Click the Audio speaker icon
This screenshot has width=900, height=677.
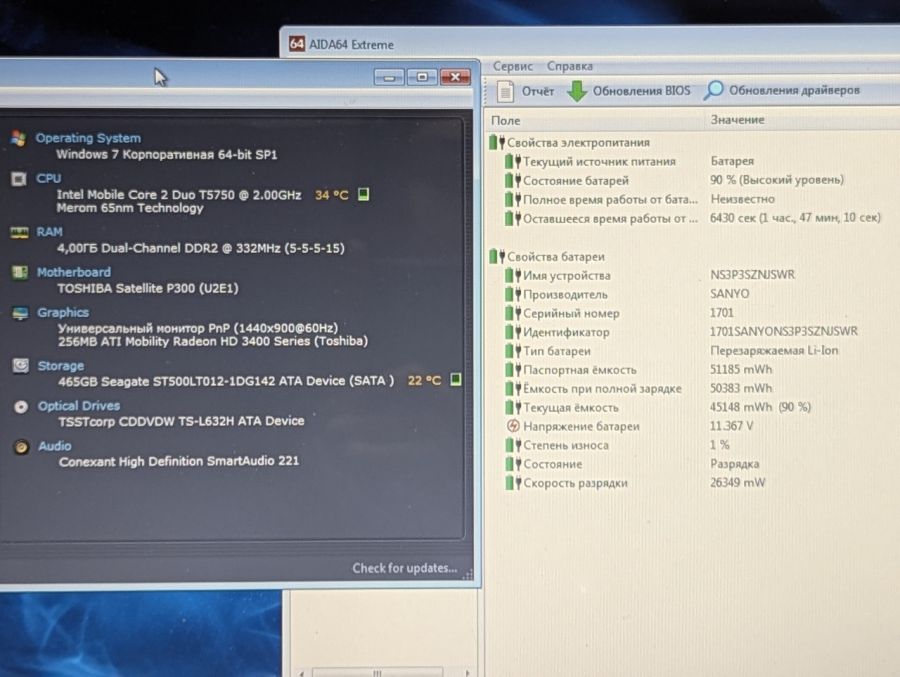click(x=22, y=447)
